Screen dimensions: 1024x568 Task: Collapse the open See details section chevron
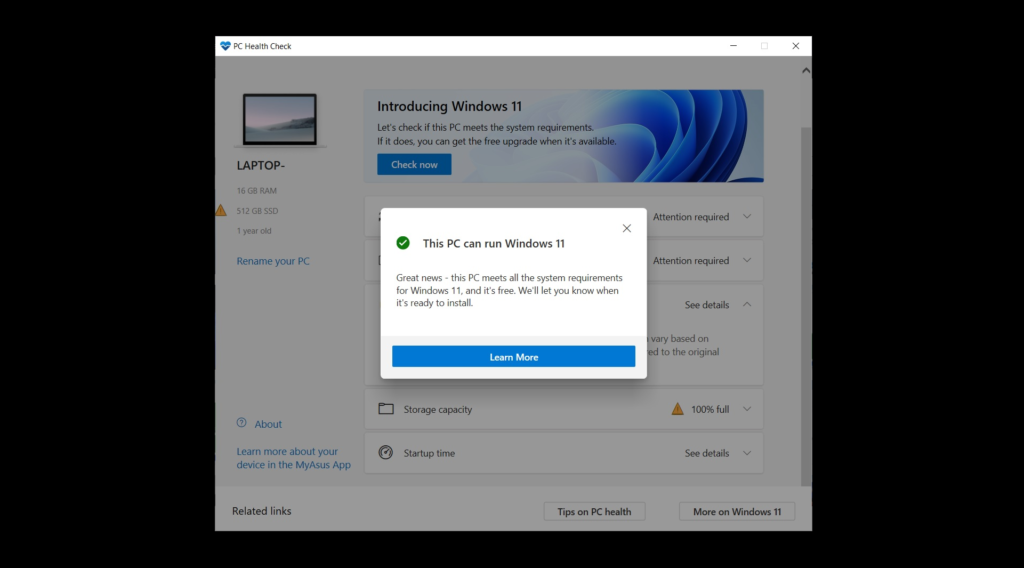pyautogui.click(x=747, y=305)
